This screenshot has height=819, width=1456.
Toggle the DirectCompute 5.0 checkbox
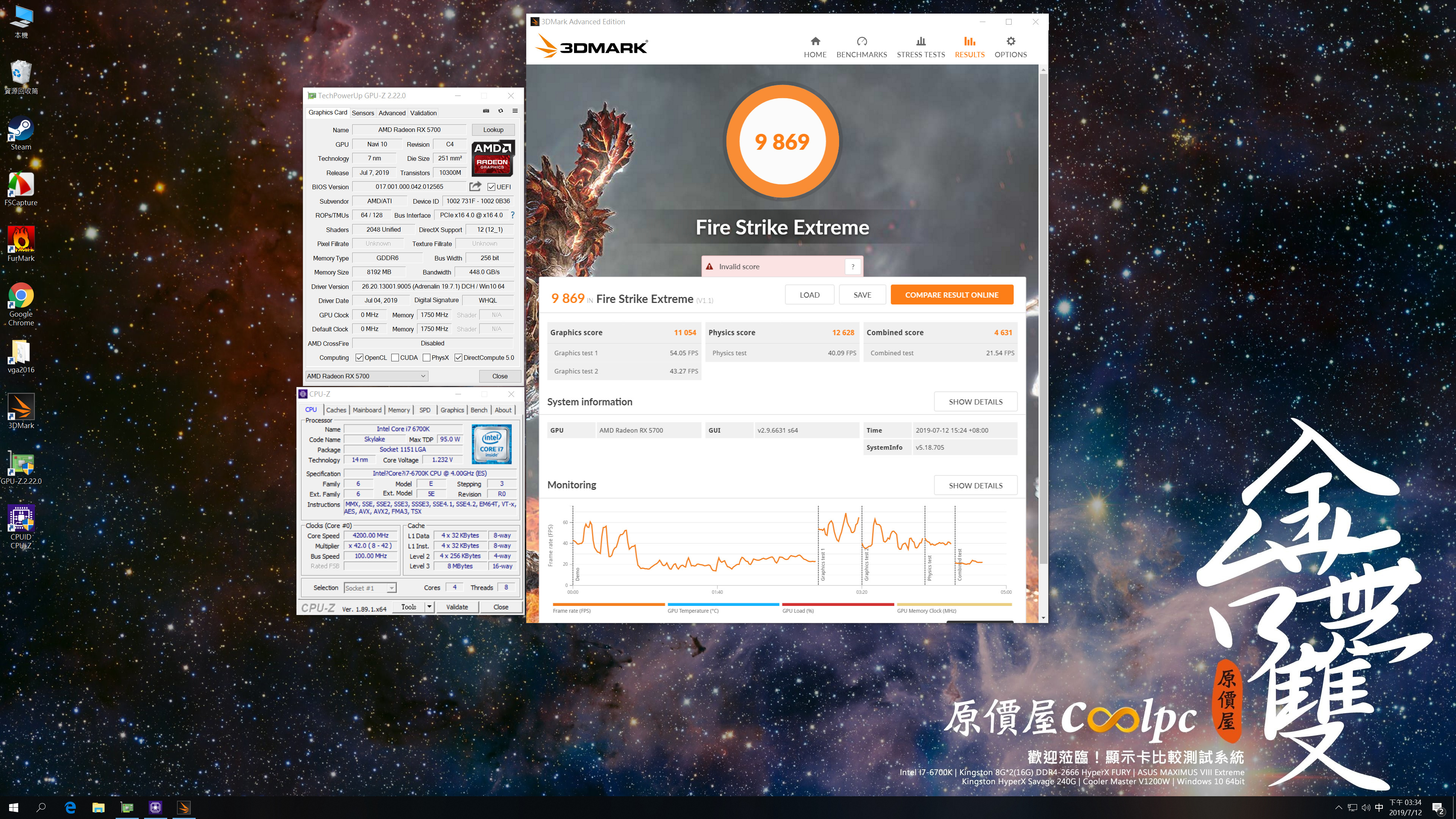[458, 357]
